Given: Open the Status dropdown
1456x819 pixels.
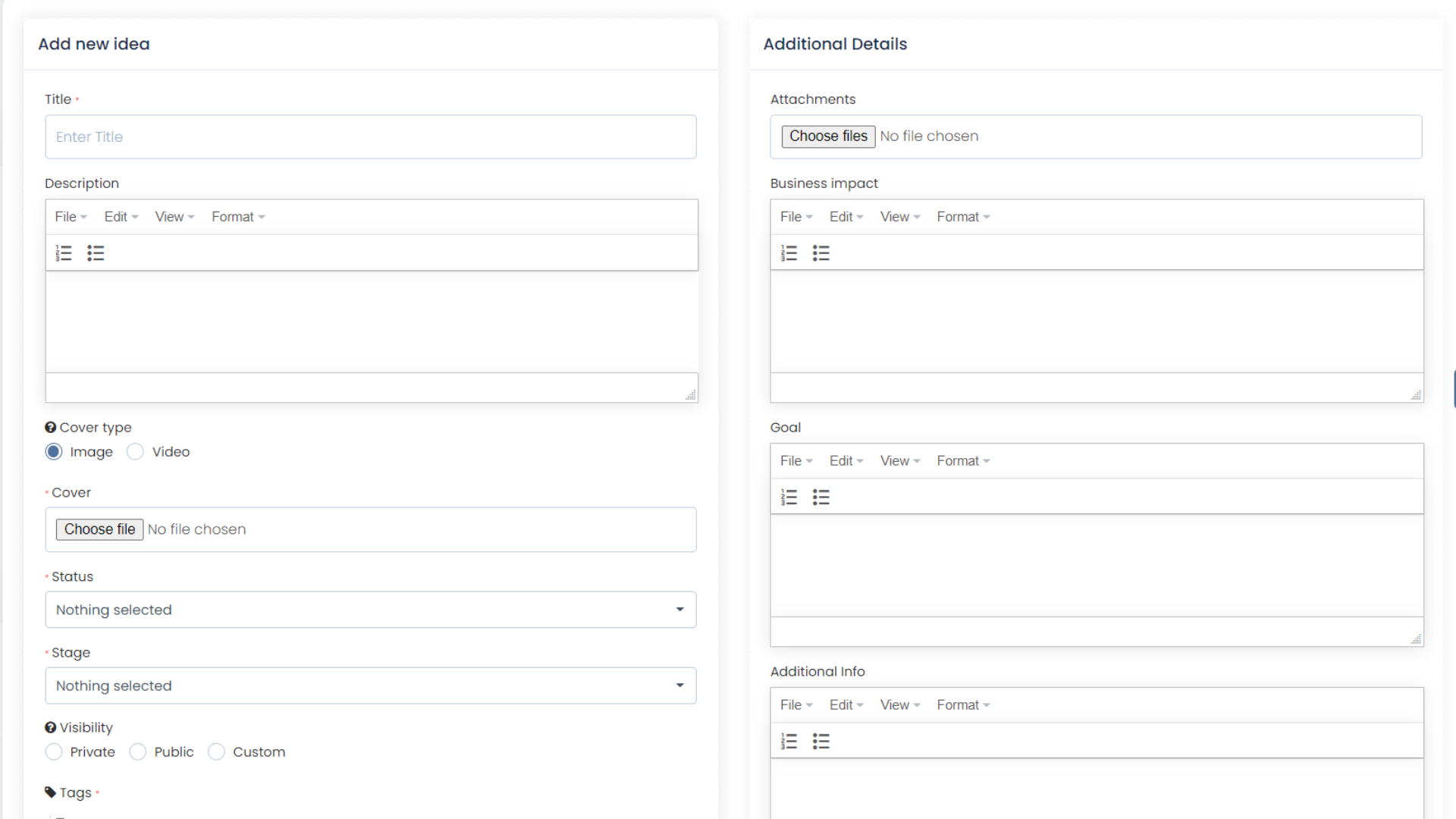Looking at the screenshot, I should (371, 609).
